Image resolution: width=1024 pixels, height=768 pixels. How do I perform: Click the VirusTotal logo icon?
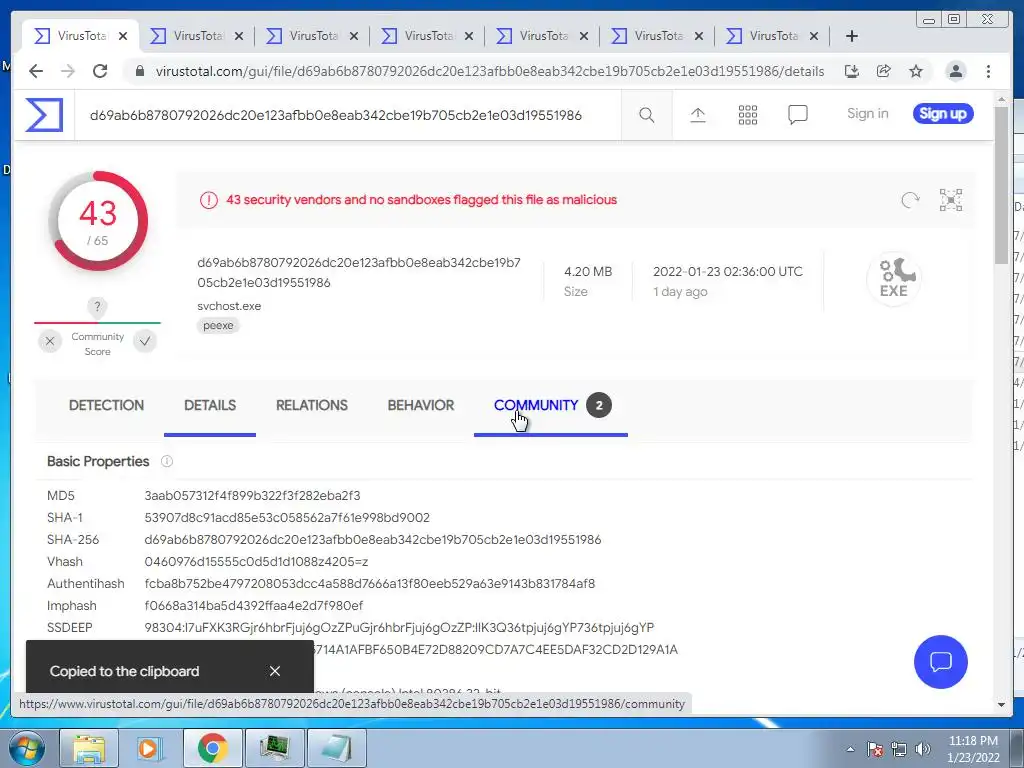[44, 115]
